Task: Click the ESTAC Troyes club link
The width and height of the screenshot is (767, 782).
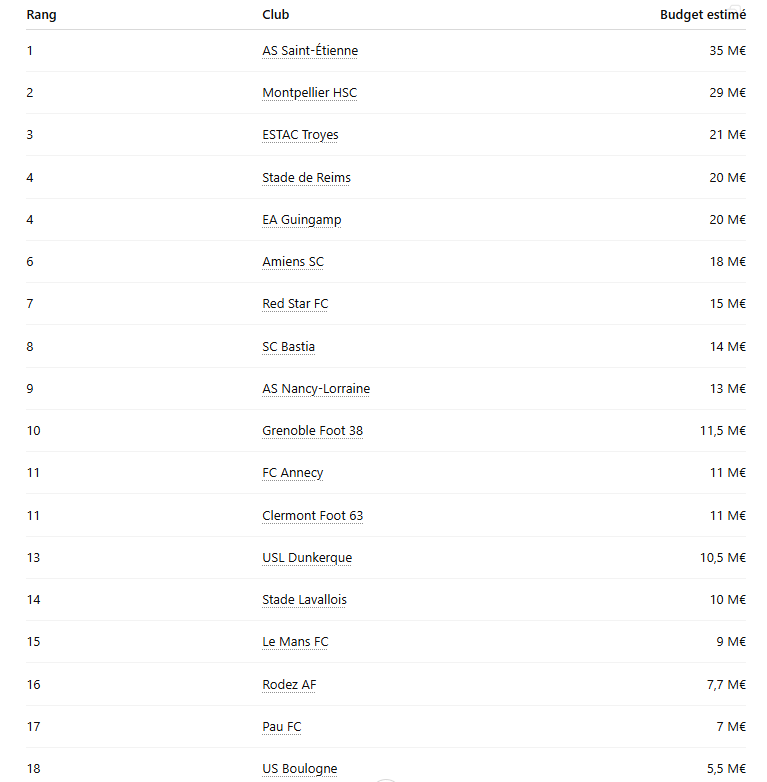Action: [300, 135]
